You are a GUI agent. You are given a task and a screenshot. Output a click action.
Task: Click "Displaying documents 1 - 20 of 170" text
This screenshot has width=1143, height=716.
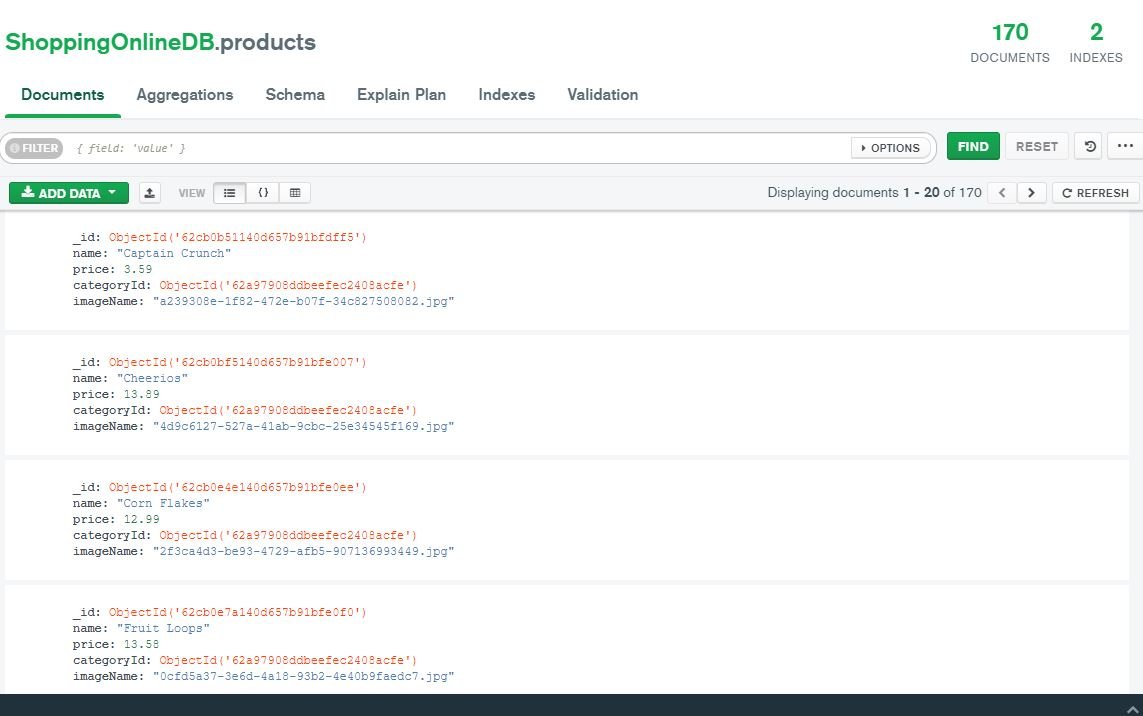tap(874, 192)
